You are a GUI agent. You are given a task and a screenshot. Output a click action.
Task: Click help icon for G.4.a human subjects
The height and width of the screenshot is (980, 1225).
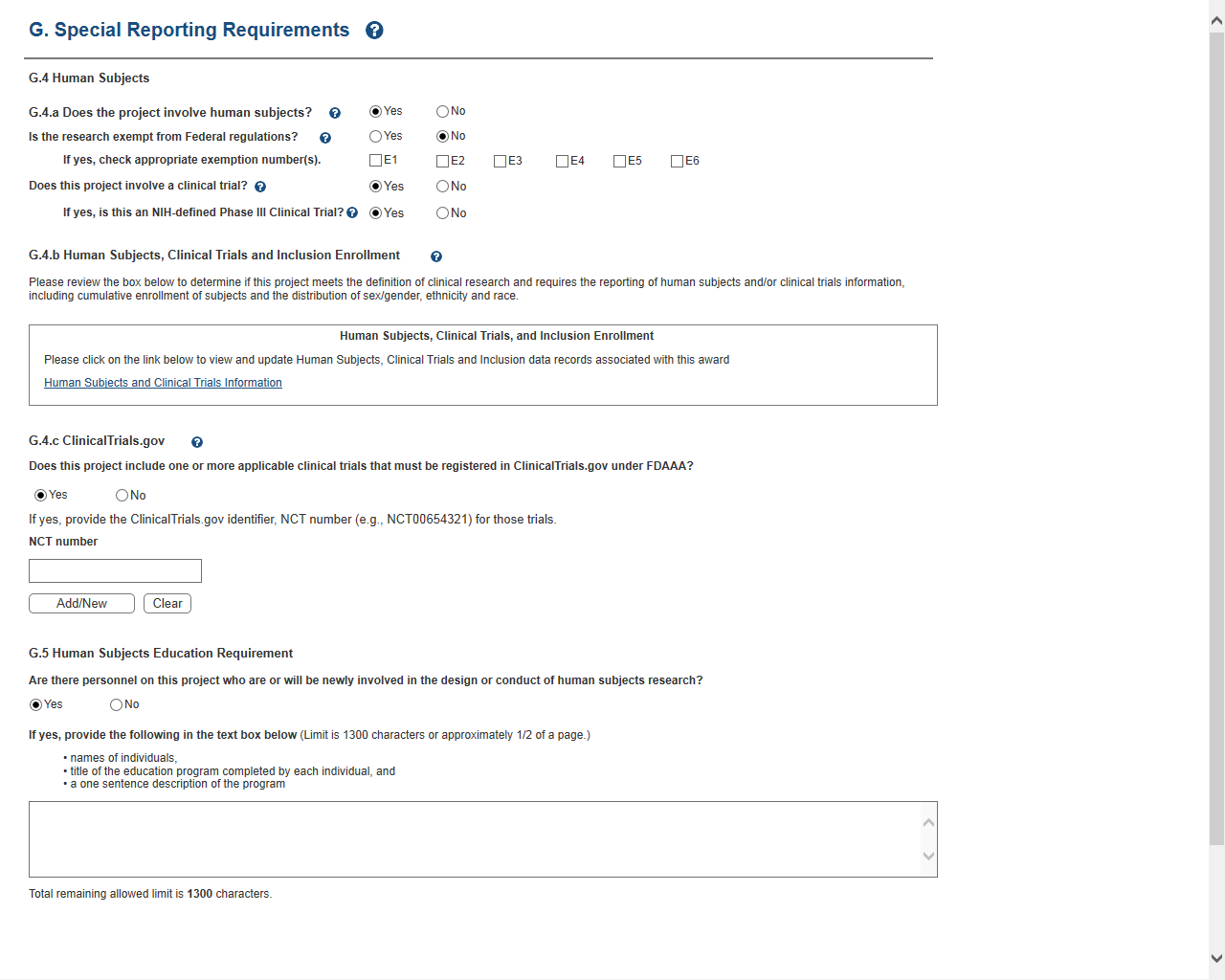pos(335,114)
